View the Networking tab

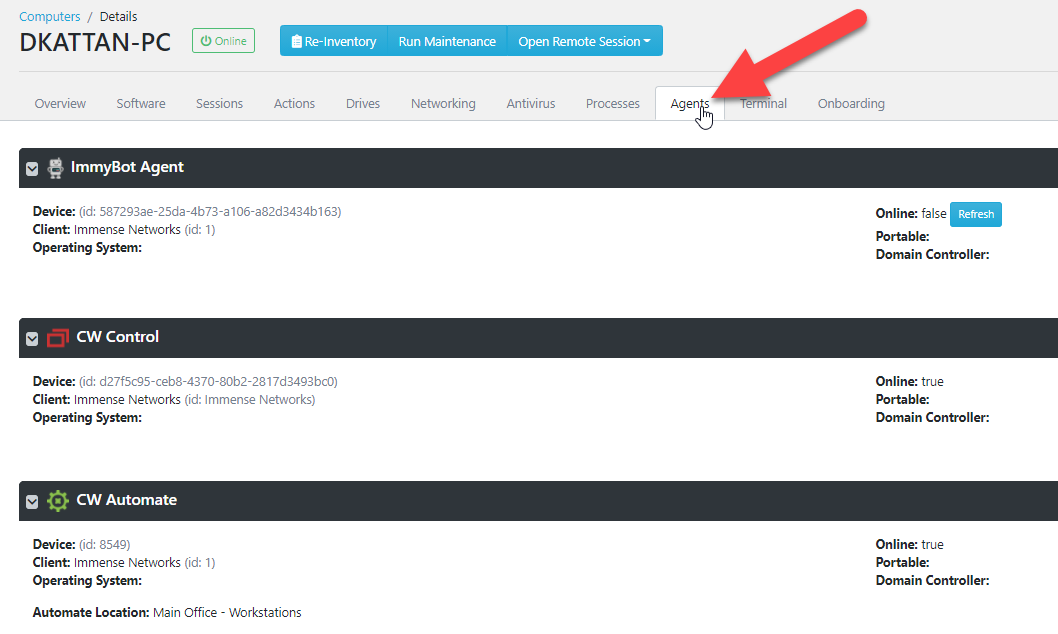[443, 104]
